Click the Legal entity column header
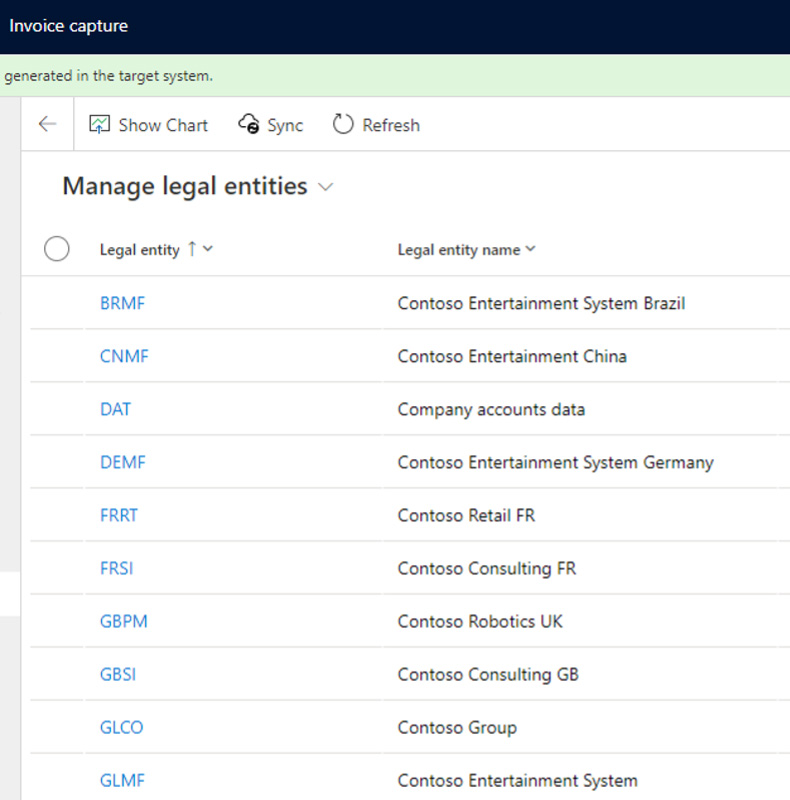 tap(140, 250)
